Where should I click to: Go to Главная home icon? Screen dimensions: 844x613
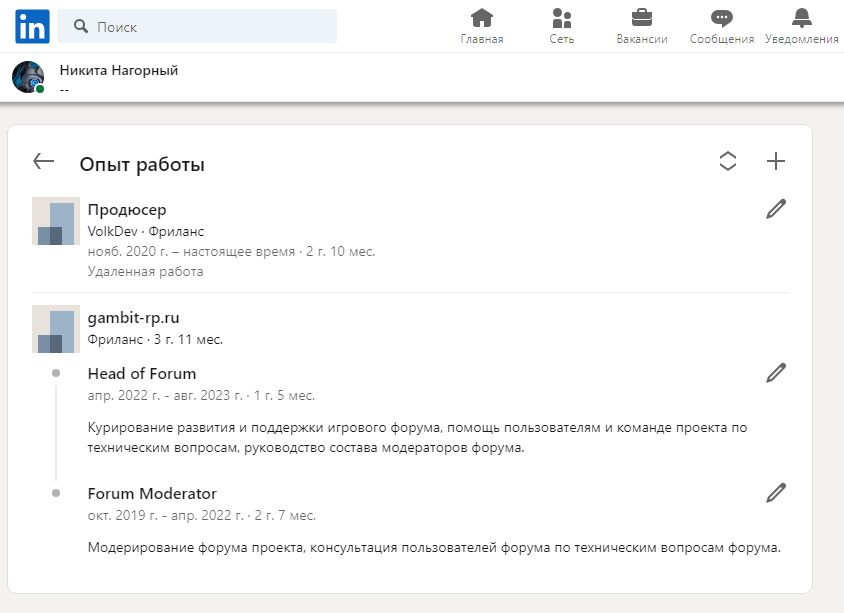[x=482, y=18]
